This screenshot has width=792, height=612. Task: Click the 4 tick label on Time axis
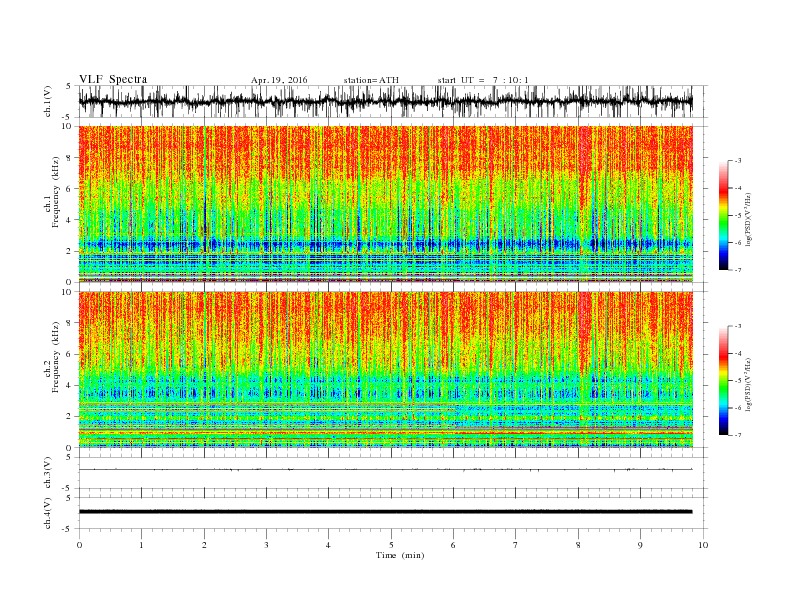pyautogui.click(x=328, y=545)
